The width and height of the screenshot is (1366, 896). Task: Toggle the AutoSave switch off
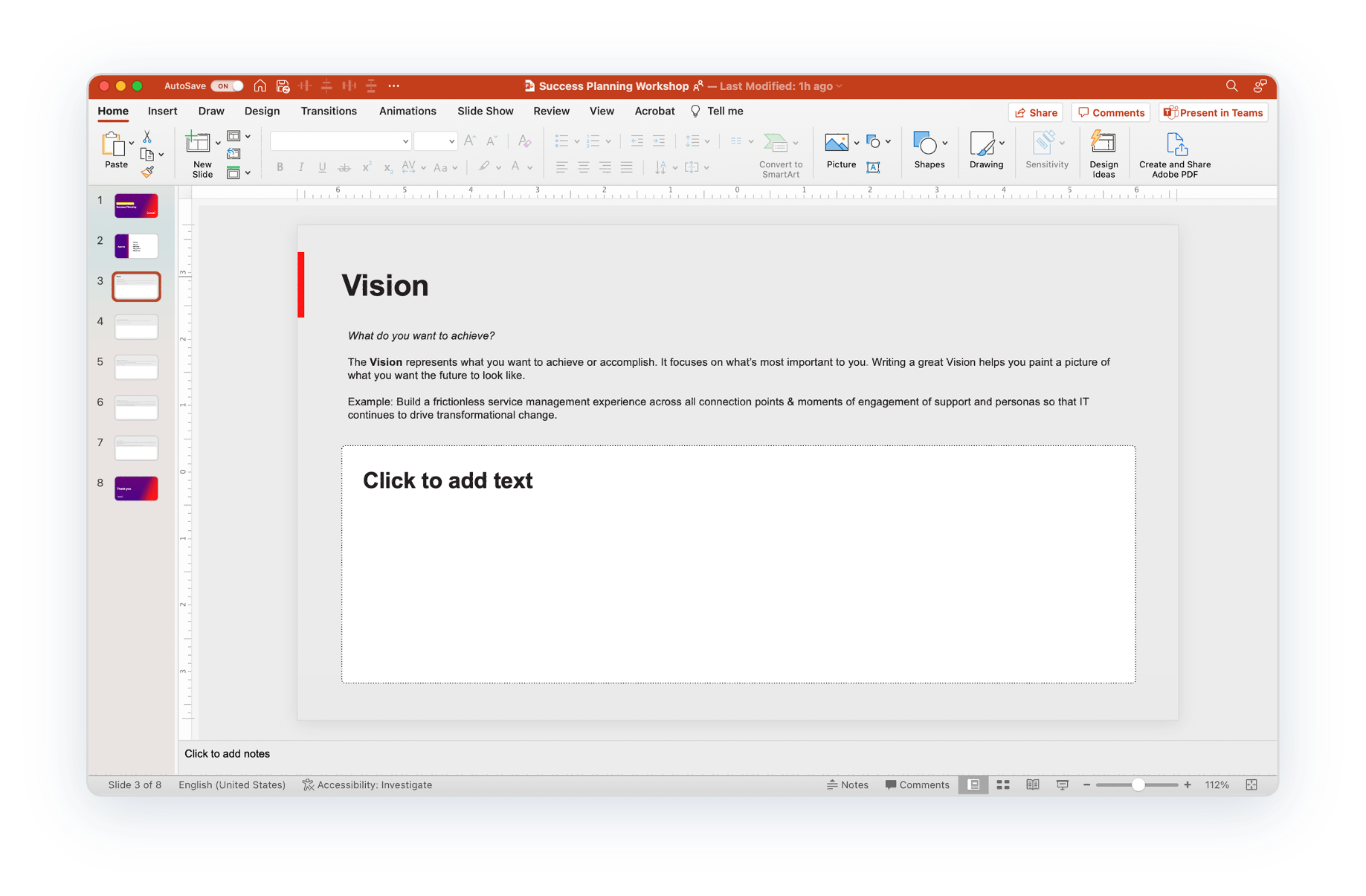coord(227,86)
